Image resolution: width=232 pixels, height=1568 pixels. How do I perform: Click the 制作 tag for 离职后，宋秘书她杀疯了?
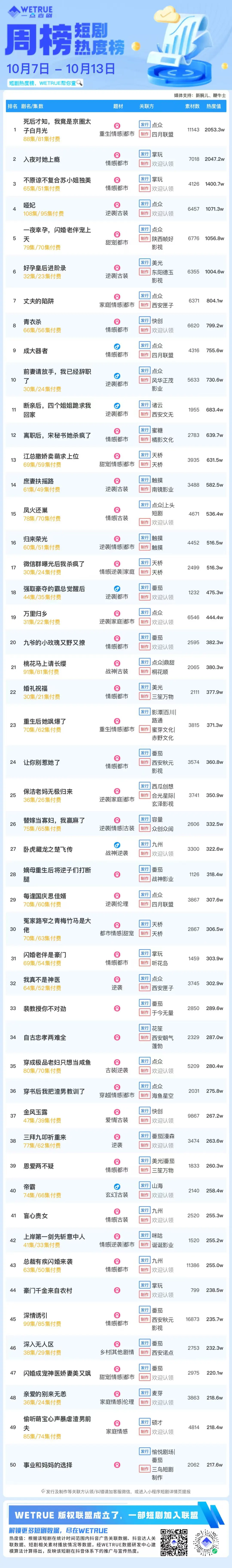point(145,440)
